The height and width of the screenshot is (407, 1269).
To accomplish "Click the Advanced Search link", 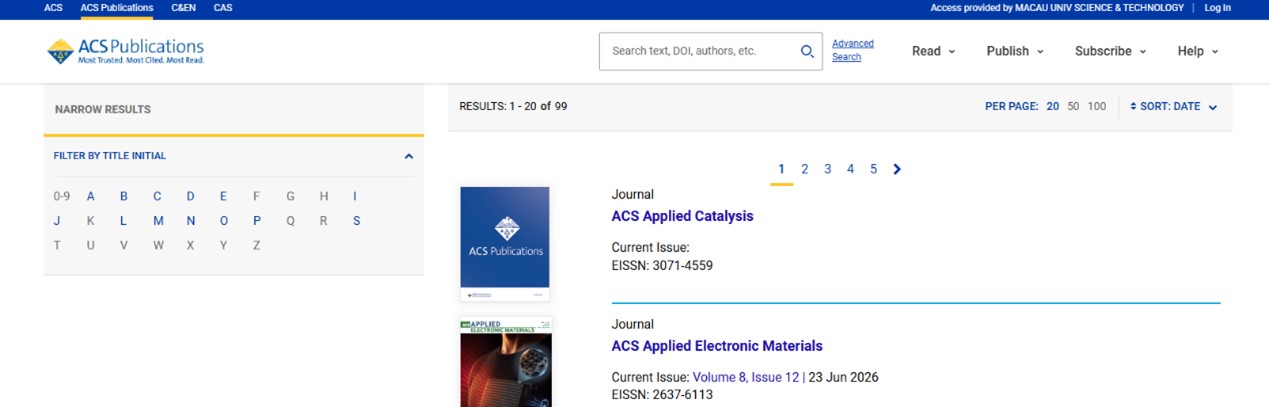I will [x=853, y=50].
